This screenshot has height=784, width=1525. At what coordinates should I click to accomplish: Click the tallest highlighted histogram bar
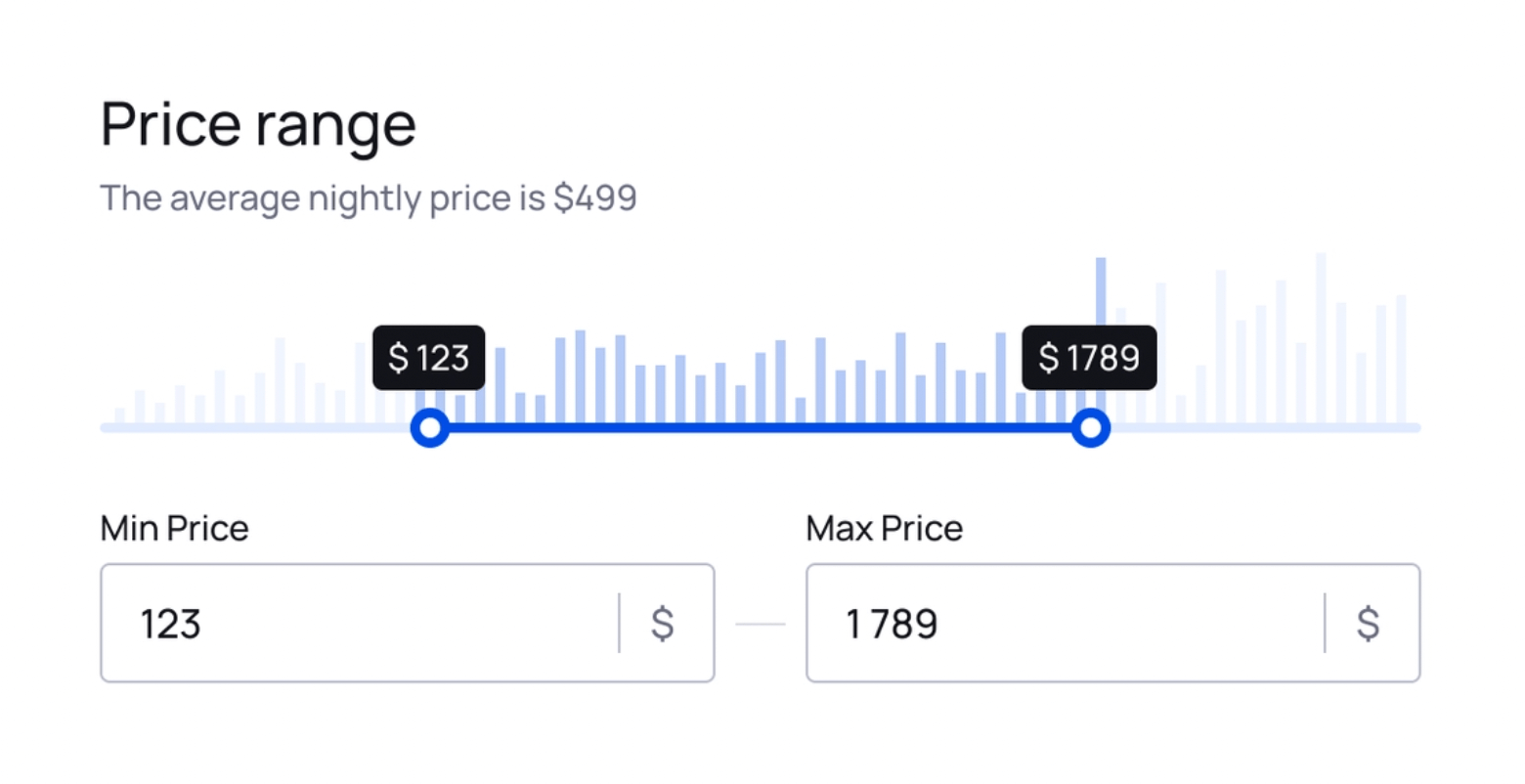coord(1101,293)
